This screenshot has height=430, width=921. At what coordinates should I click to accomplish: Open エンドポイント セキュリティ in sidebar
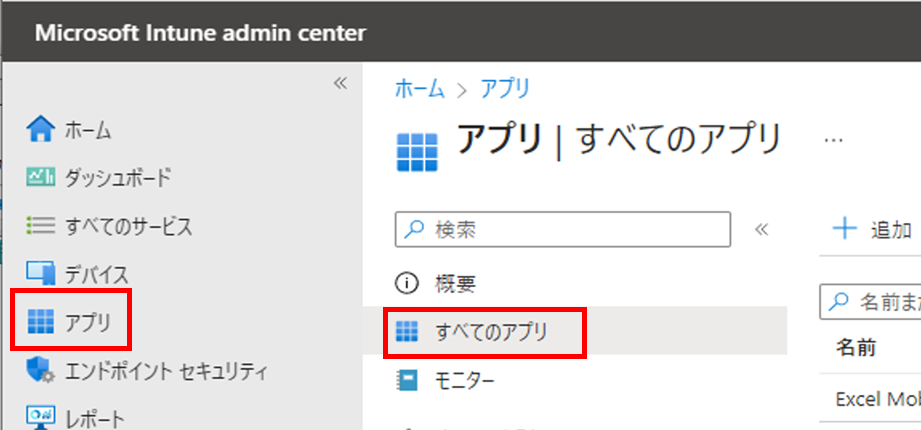pos(166,371)
